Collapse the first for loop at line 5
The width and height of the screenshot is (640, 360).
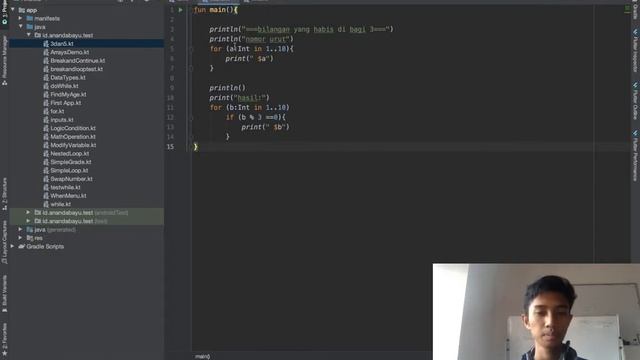191,49
